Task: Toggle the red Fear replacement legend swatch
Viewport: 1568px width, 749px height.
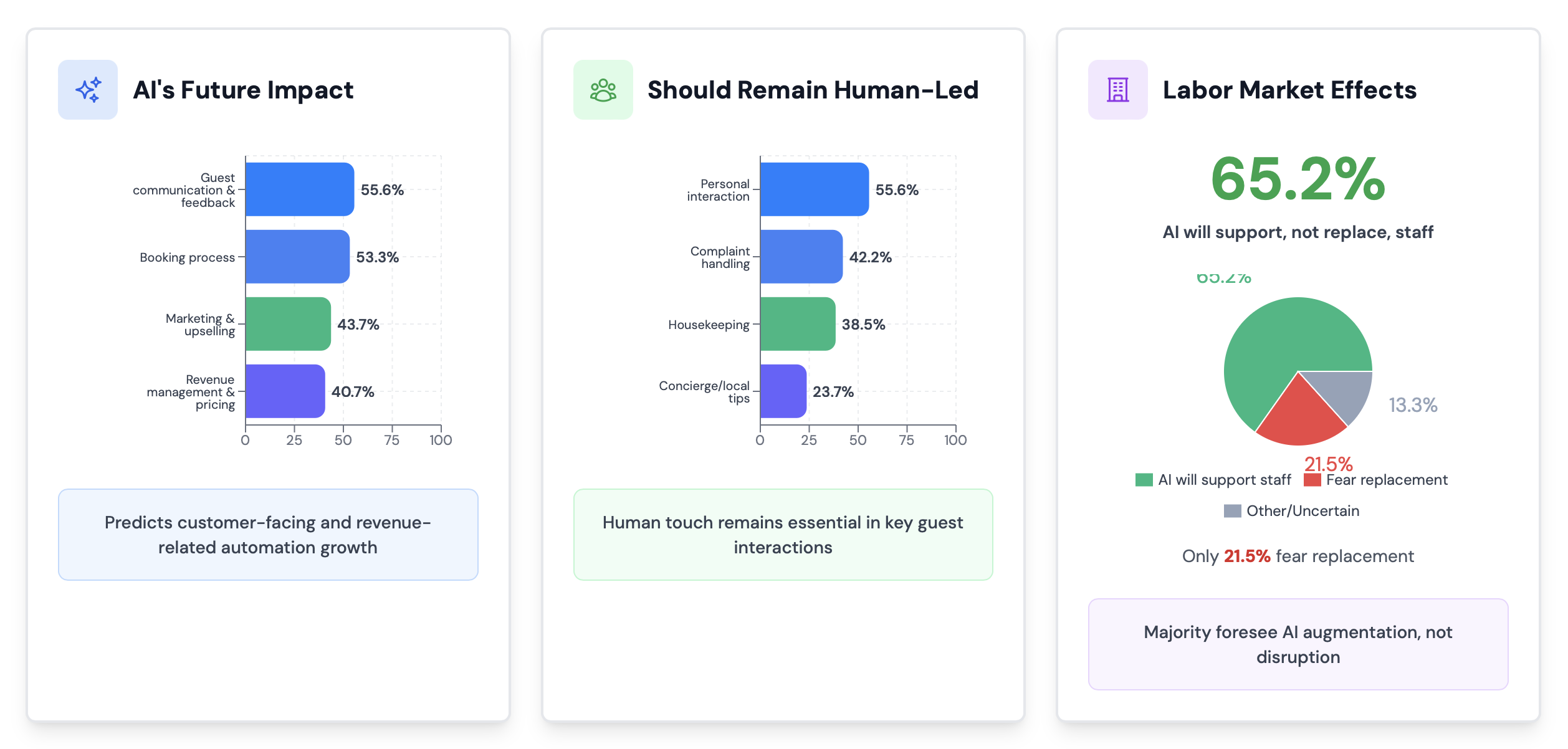Action: (1312, 480)
